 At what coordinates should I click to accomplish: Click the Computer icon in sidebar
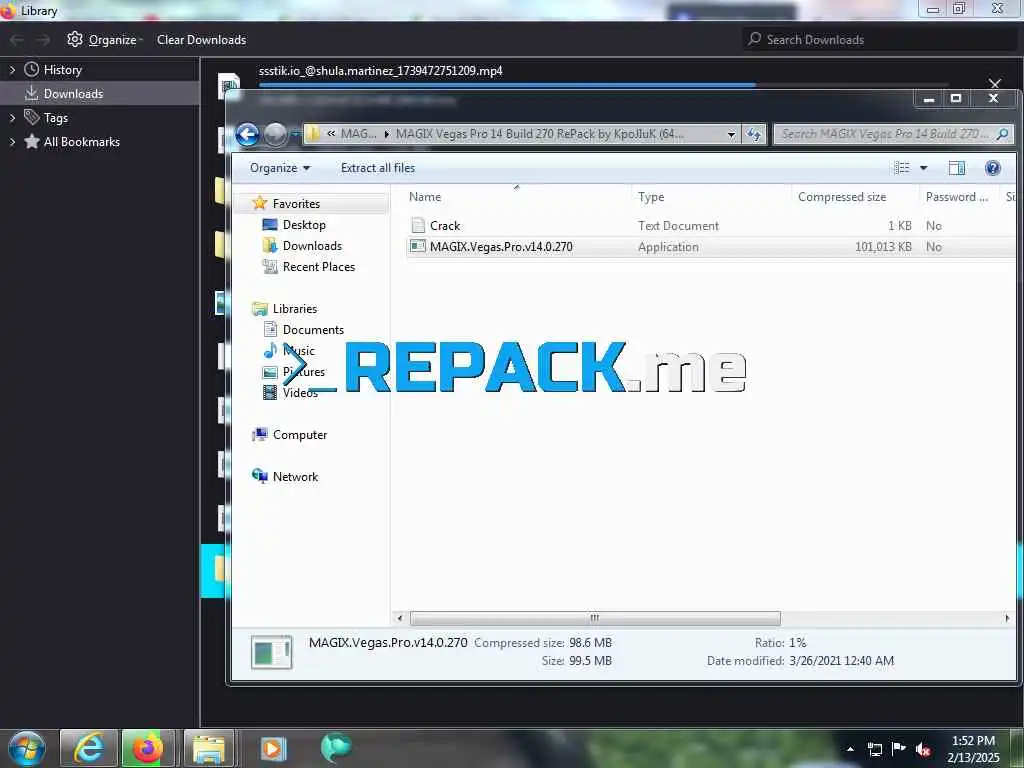(259, 434)
